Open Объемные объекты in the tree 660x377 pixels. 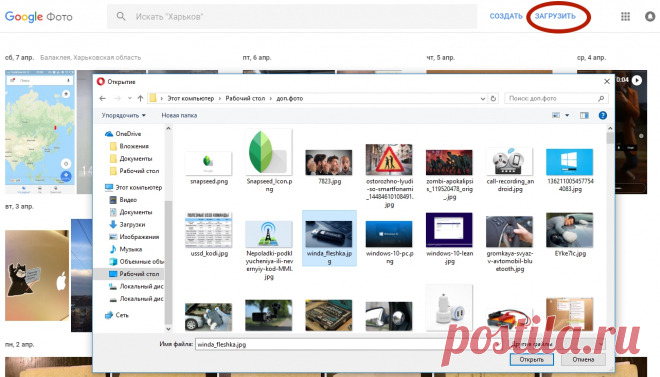[136, 261]
